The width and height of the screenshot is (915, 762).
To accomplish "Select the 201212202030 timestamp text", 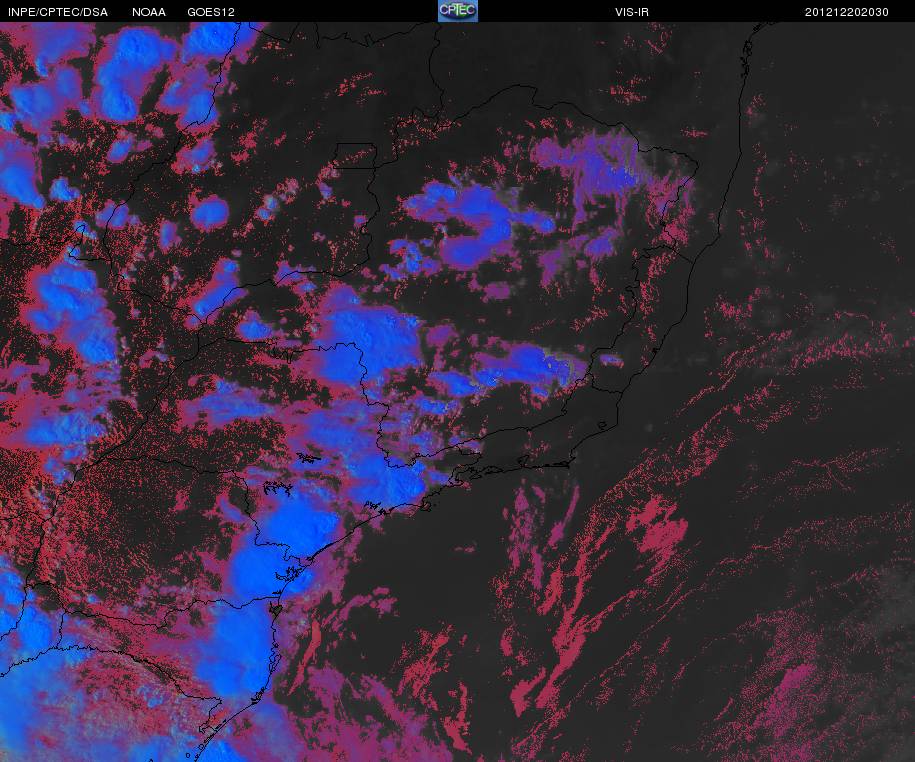I will click(847, 12).
